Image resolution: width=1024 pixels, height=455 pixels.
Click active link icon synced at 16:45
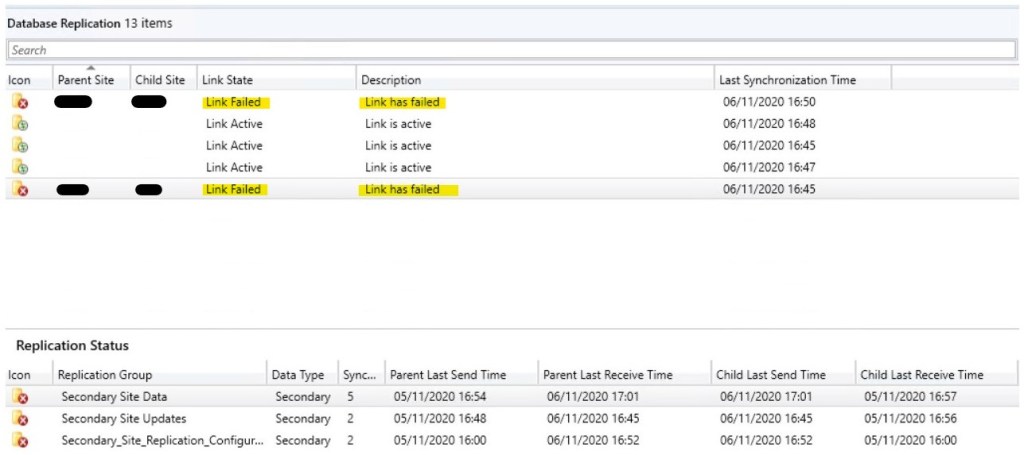(x=20, y=146)
